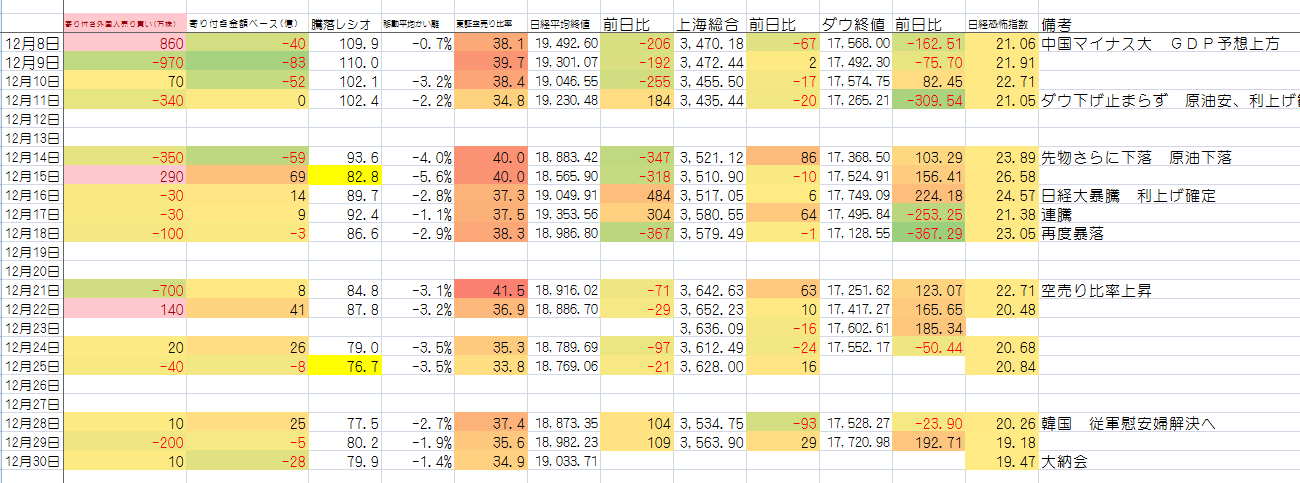
Task: Select the ダウ終値 header cell
Action: (855, 23)
